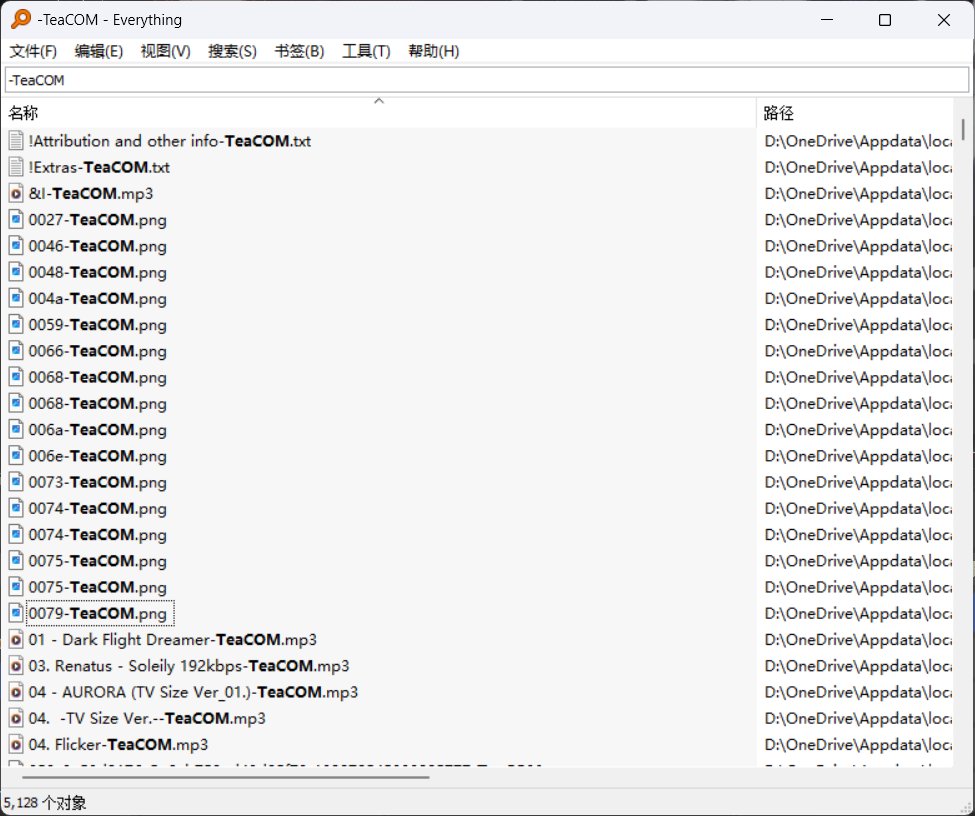The width and height of the screenshot is (975, 816).
Task: Select the file name !Attribution and other info-TeaCOM.txt
Action: pos(170,141)
